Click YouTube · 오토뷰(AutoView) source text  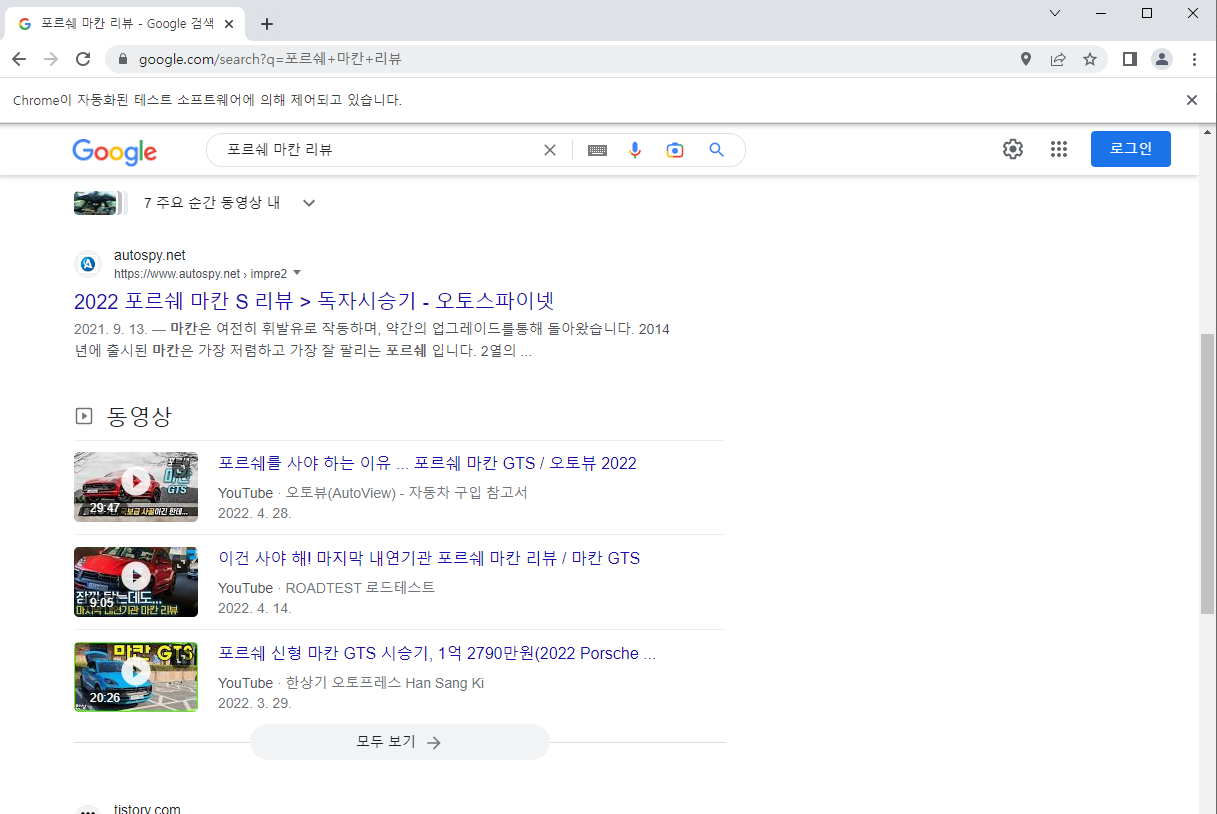coord(373,493)
